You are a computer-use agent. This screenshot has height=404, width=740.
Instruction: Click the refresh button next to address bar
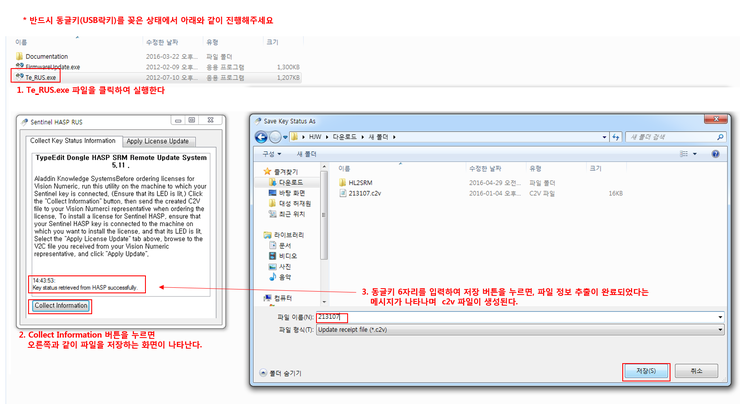(616, 137)
